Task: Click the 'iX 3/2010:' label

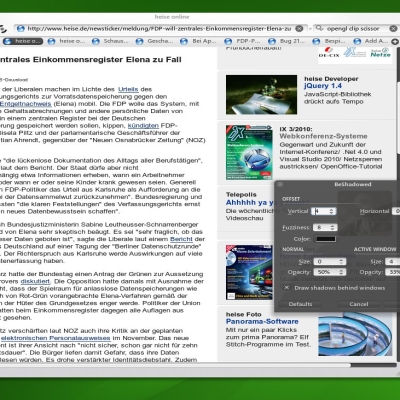Action: tap(296, 129)
